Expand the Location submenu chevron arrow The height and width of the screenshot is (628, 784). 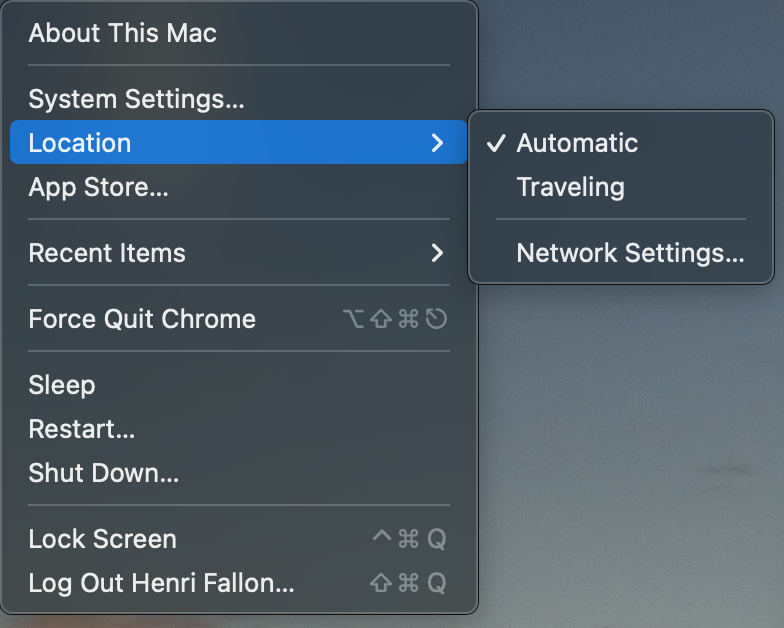point(437,143)
